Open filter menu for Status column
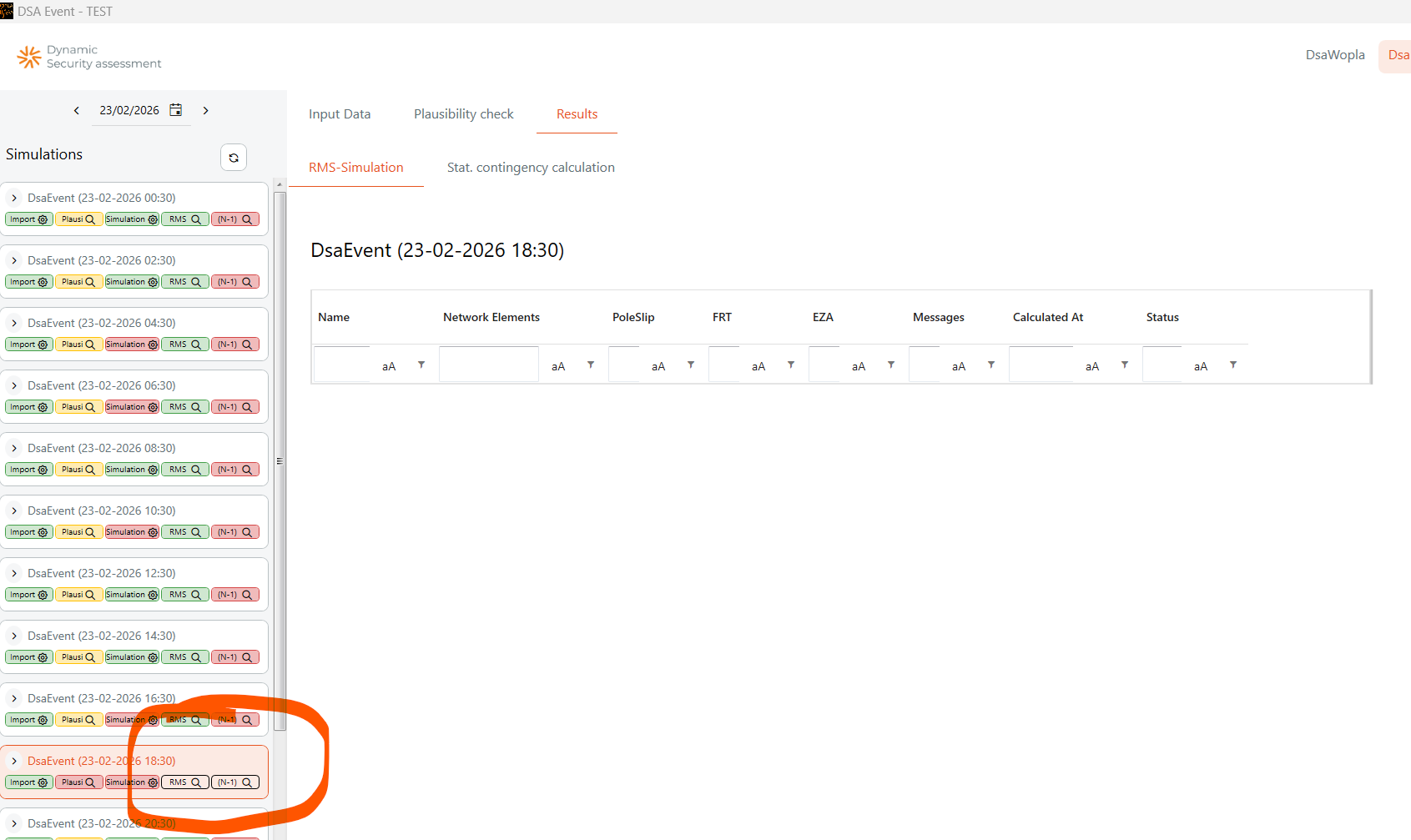 coord(1232,365)
